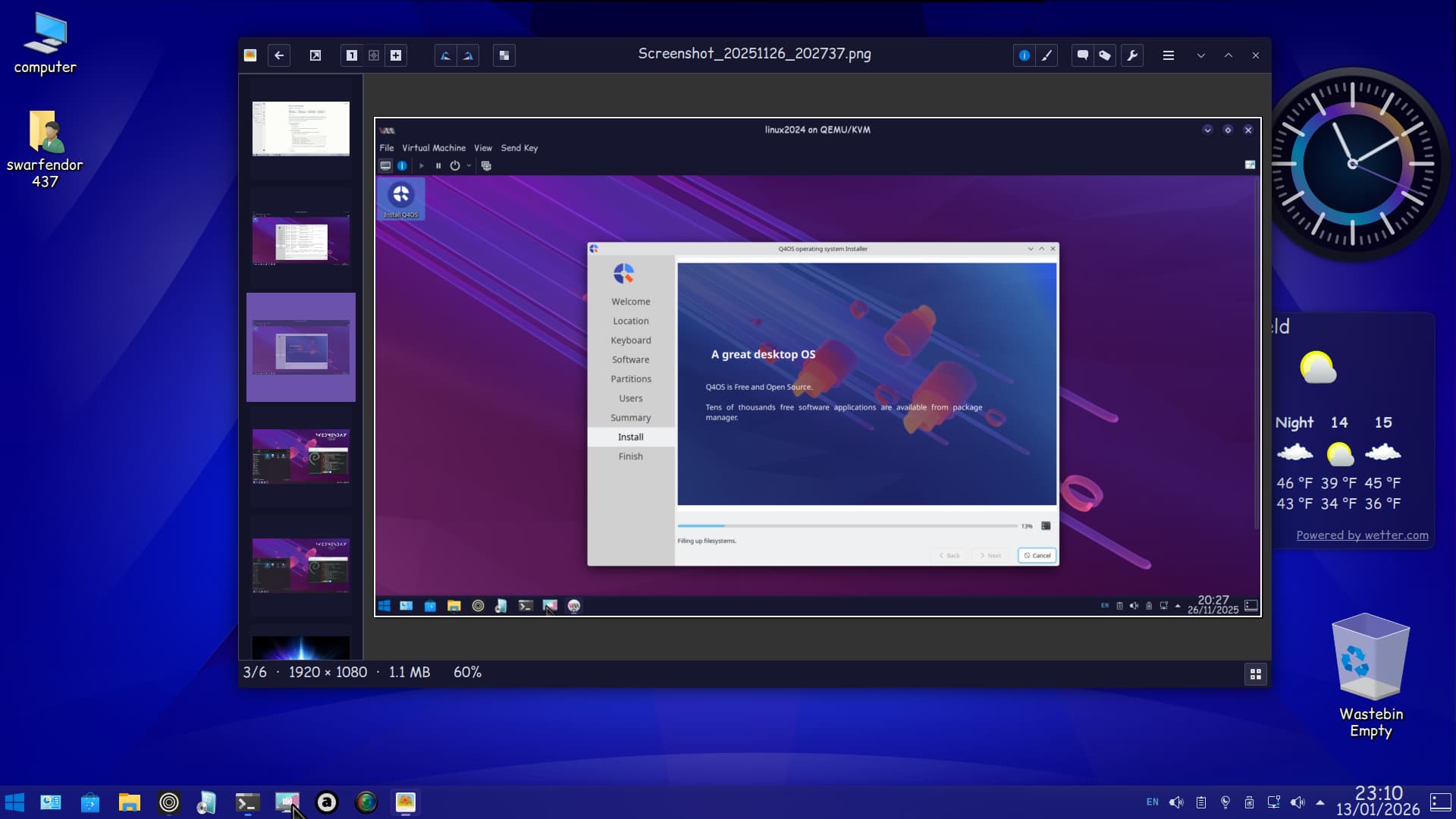Expand the system tray hidden icons arrow
This screenshot has height=819, width=1456.
pyautogui.click(x=1320, y=802)
